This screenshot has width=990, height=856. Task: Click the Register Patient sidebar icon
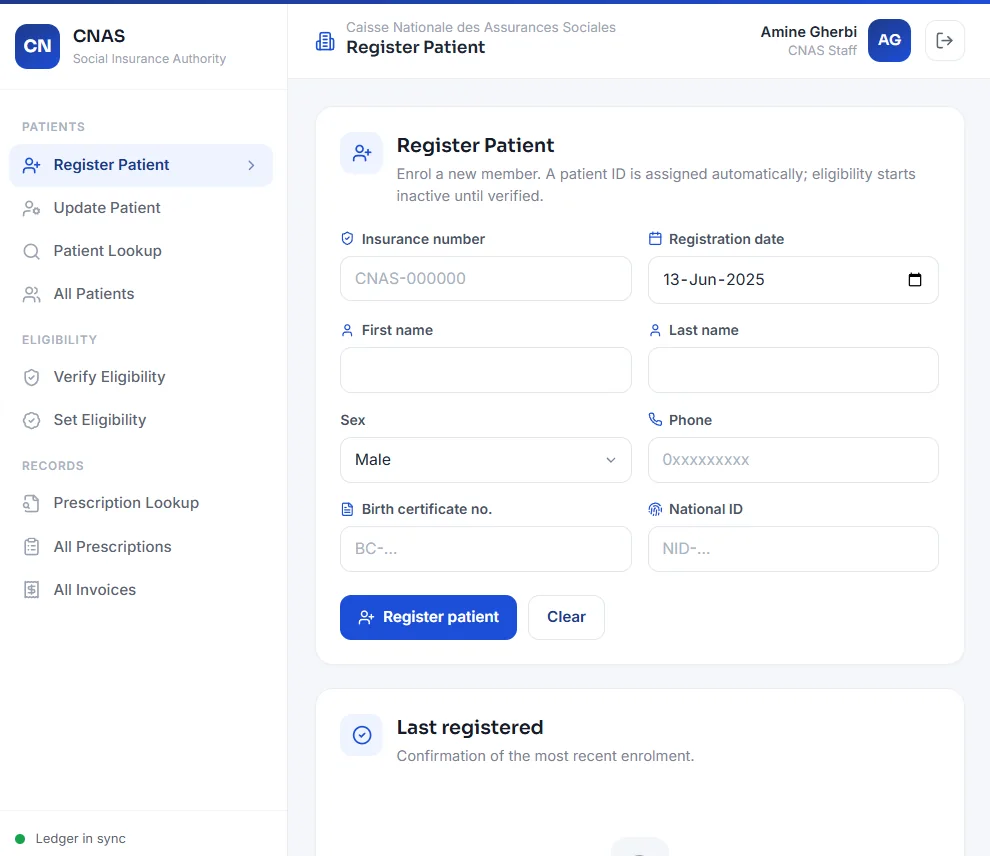pos(32,165)
